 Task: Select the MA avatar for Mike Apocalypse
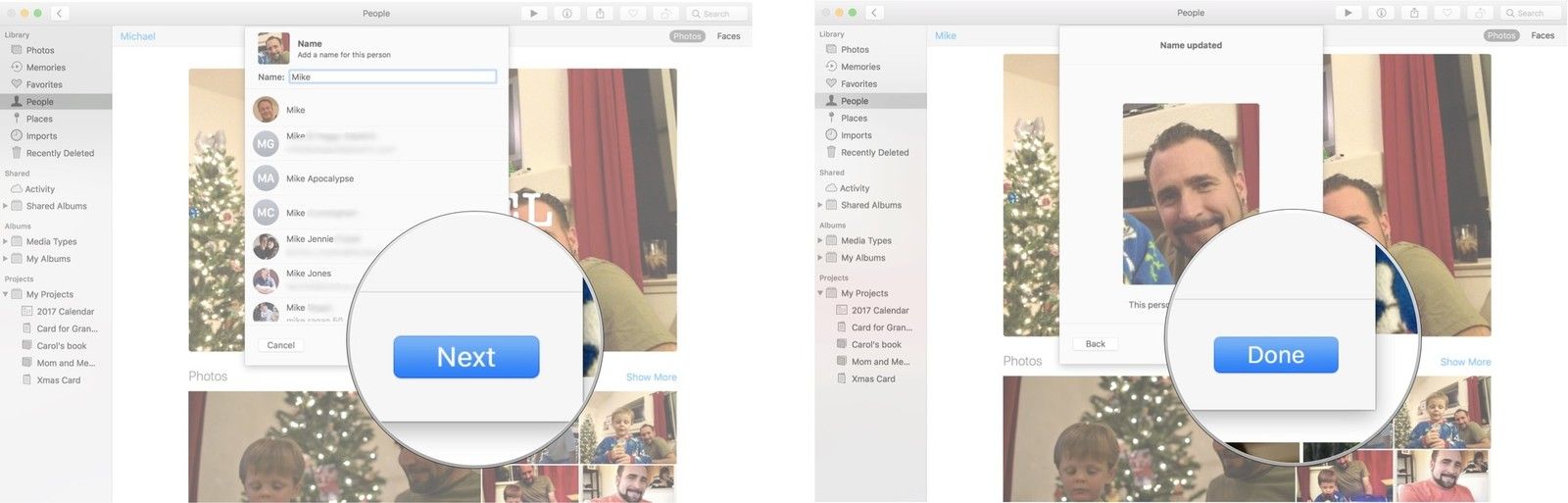click(266, 178)
